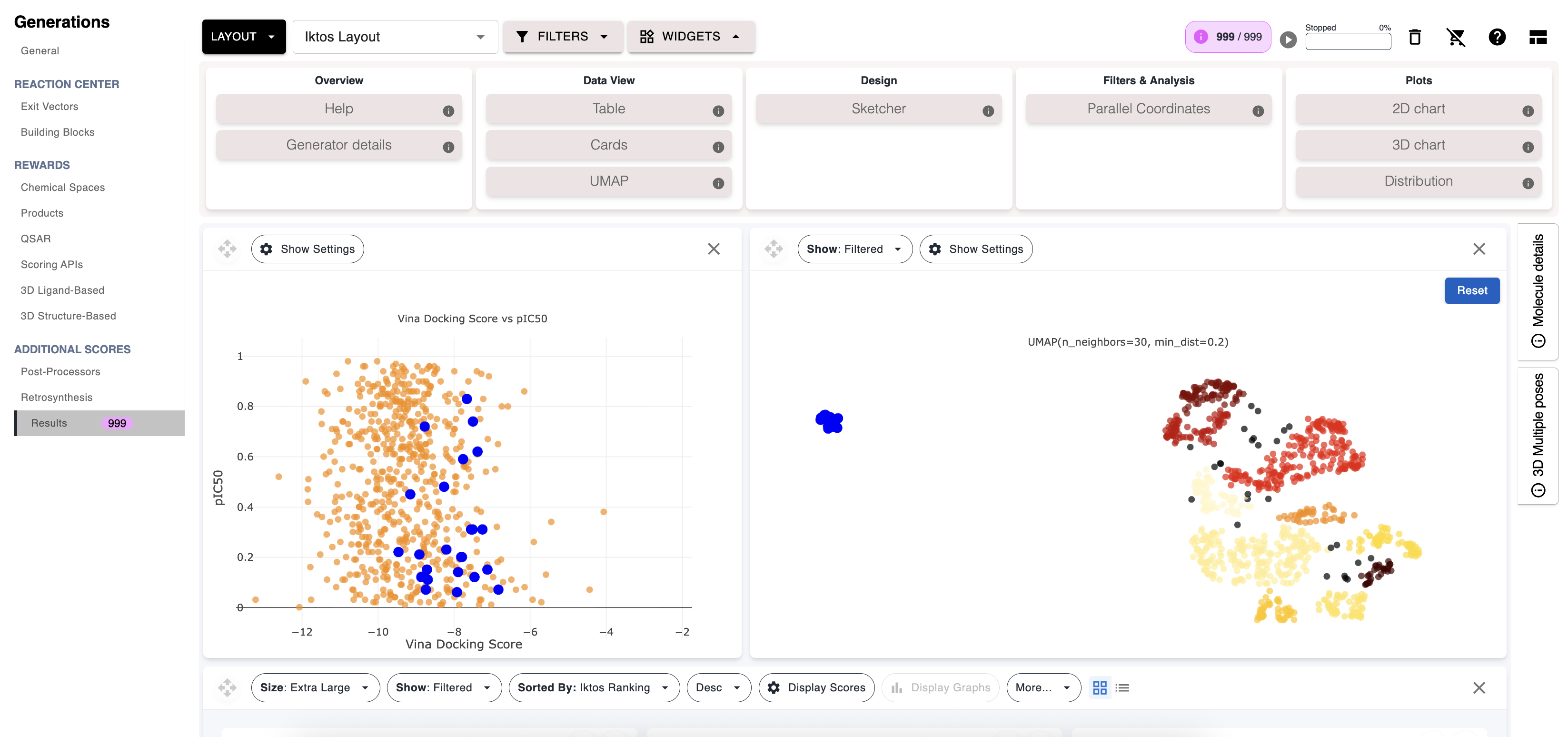Expand the Molecule details side panel
Viewport: 1568px width, 737px height.
coord(1538,291)
